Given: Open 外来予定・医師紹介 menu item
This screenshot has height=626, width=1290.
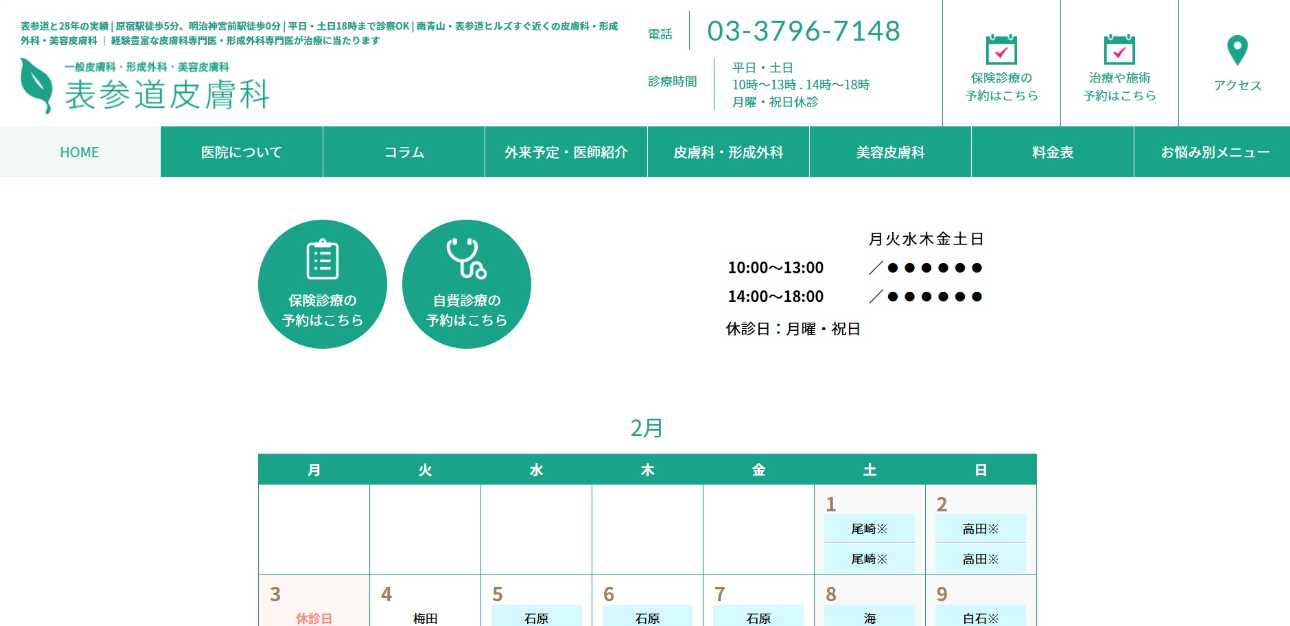Looking at the screenshot, I should (x=566, y=152).
